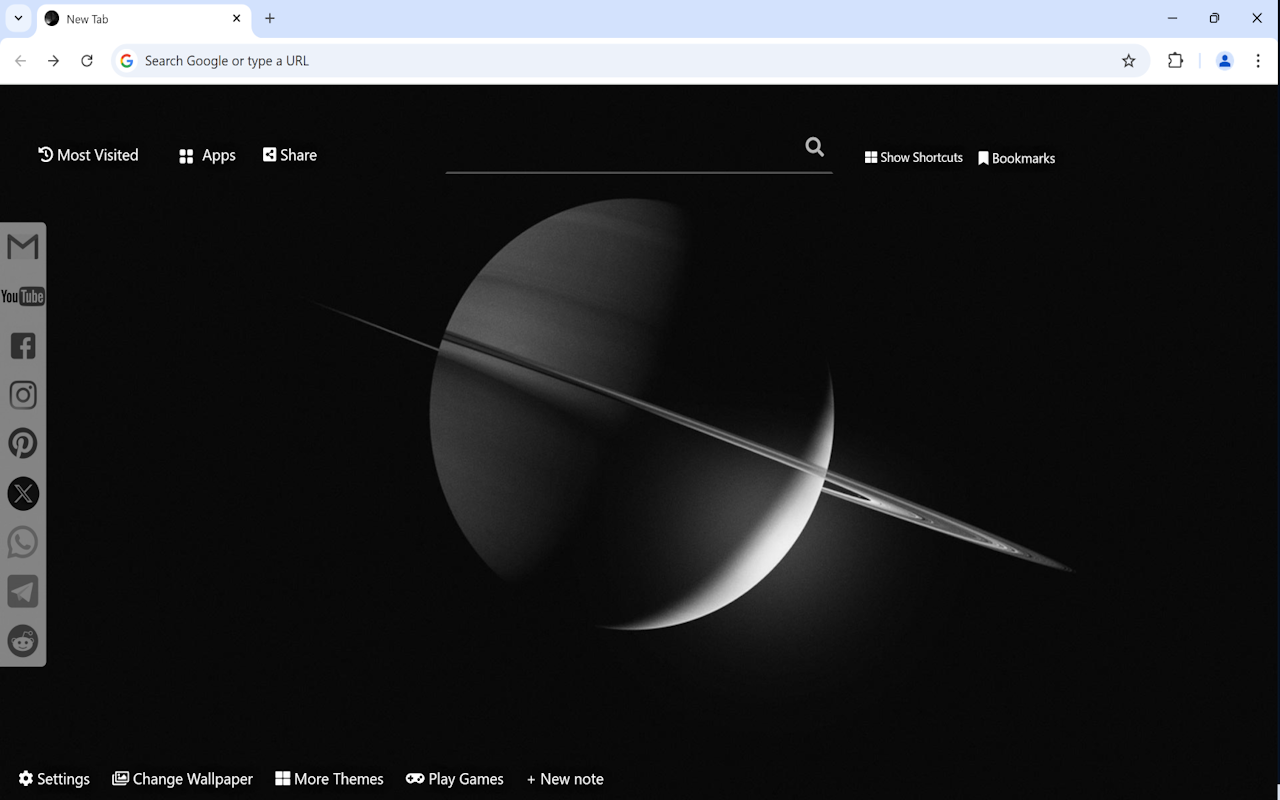Toggle Show Shortcuts on the new tab page

tap(912, 157)
